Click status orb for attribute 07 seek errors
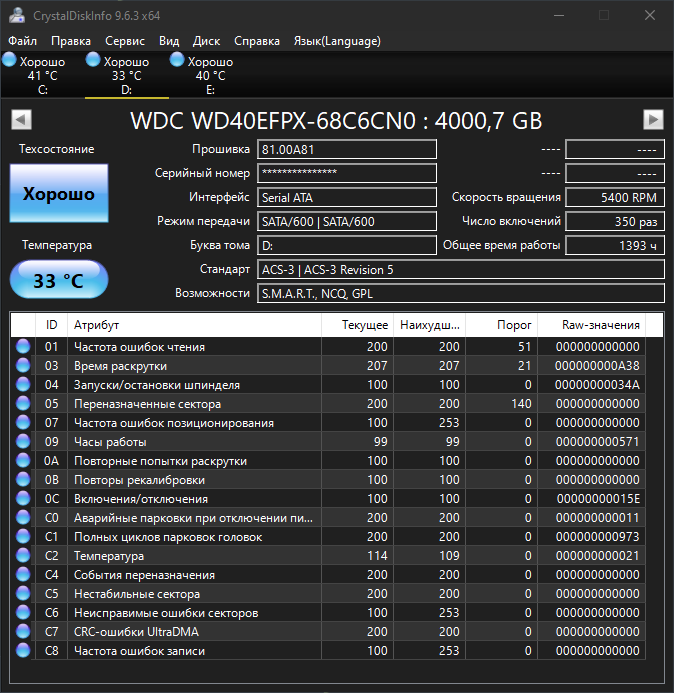674x693 pixels. pyautogui.click(x=23, y=423)
